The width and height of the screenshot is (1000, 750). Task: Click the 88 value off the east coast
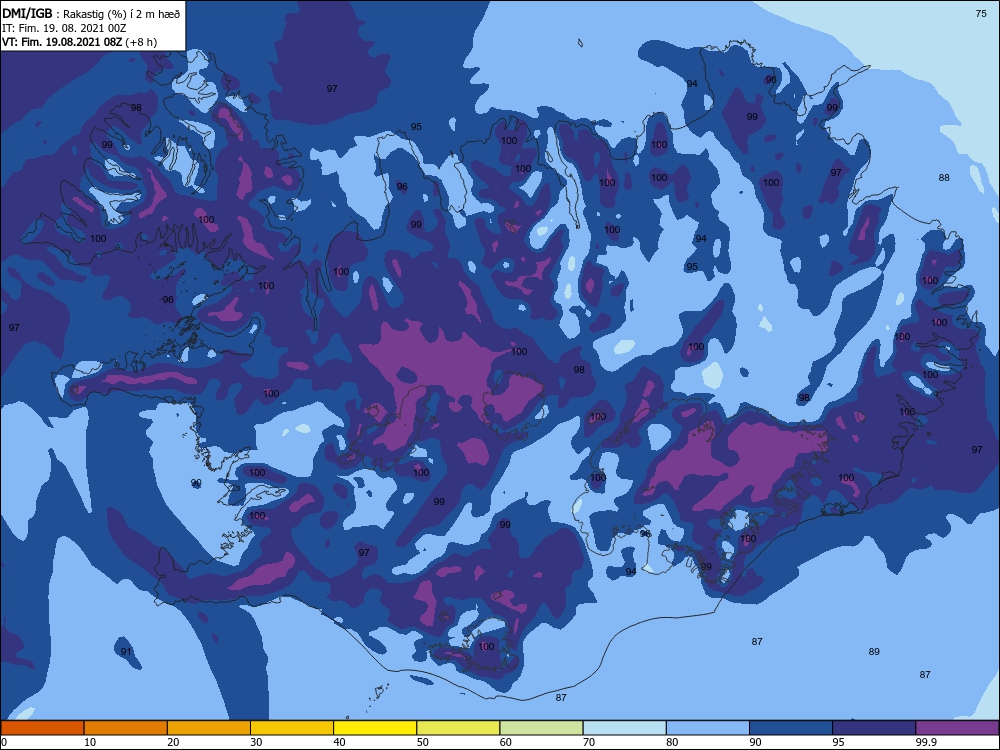point(944,177)
